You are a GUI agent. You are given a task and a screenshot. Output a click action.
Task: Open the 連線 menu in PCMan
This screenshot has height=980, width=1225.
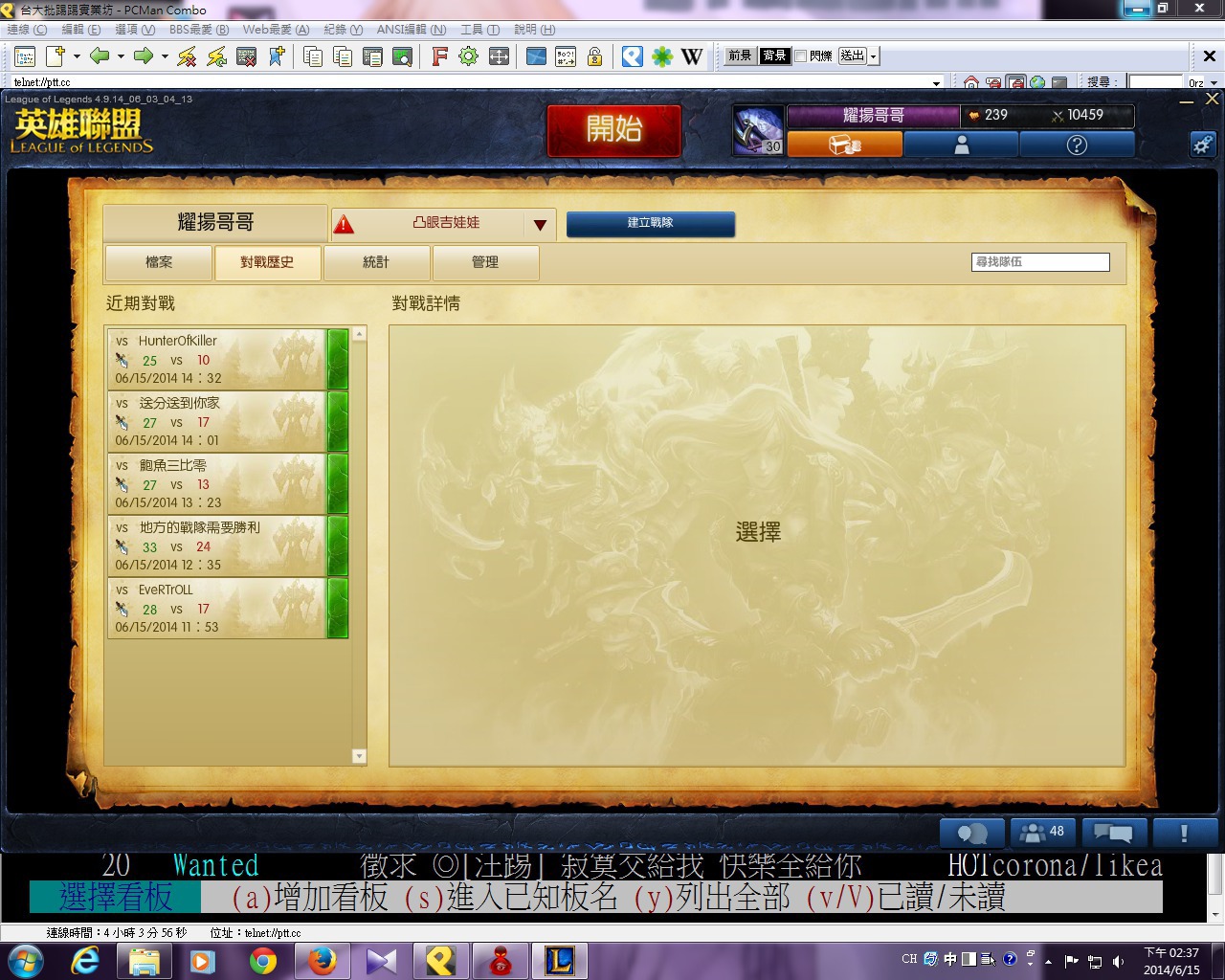coord(27,30)
